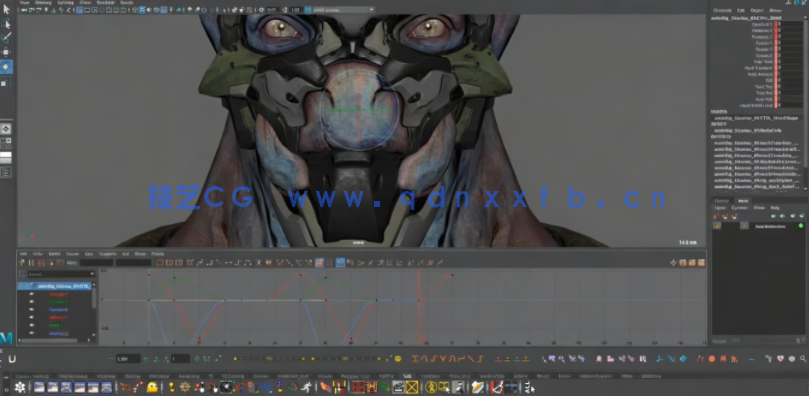This screenshot has width=809, height=396.
Task: Click the golden cog wheel shelf icon
Action: 186,387
